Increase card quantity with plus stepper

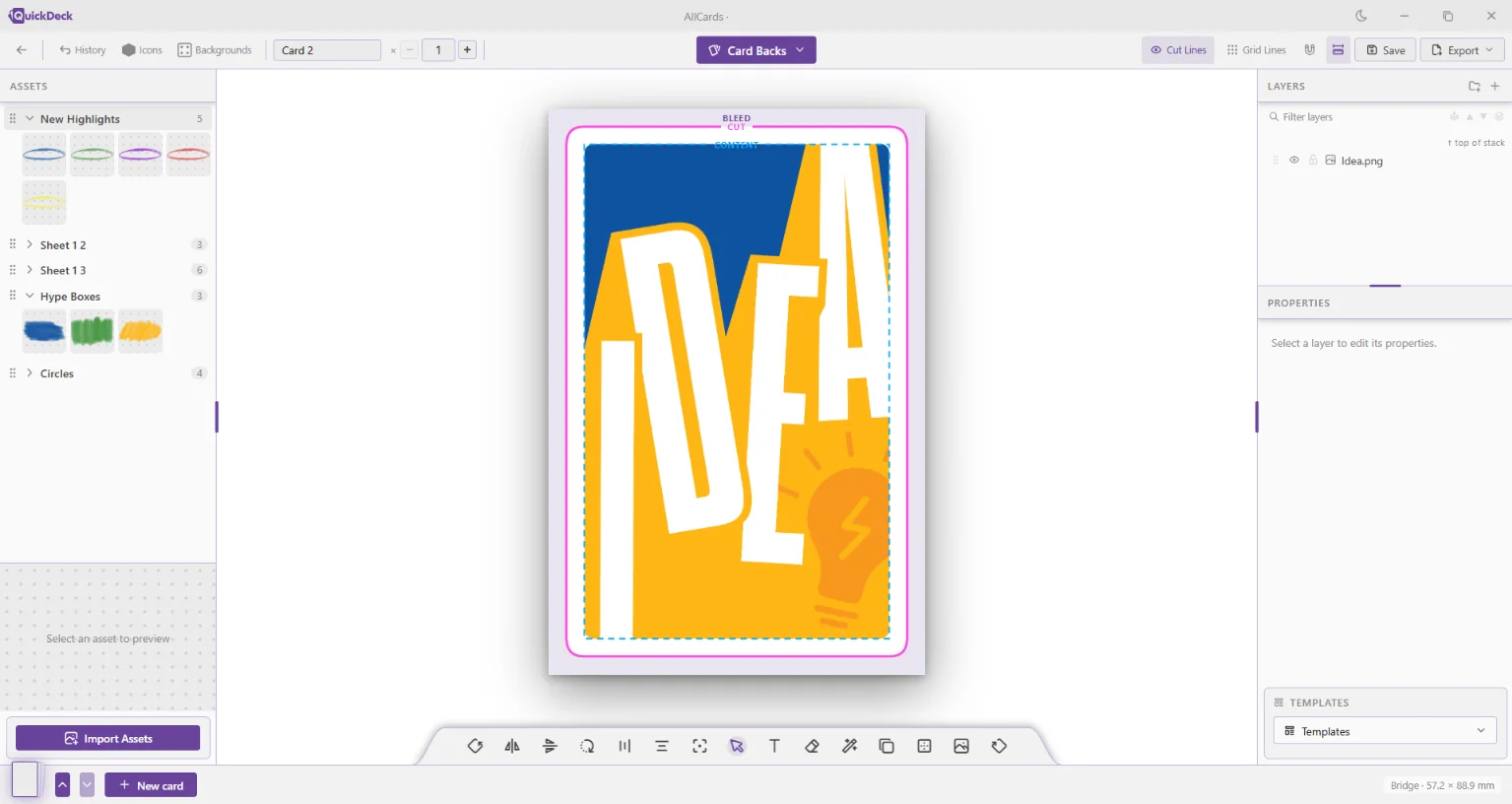tap(467, 49)
